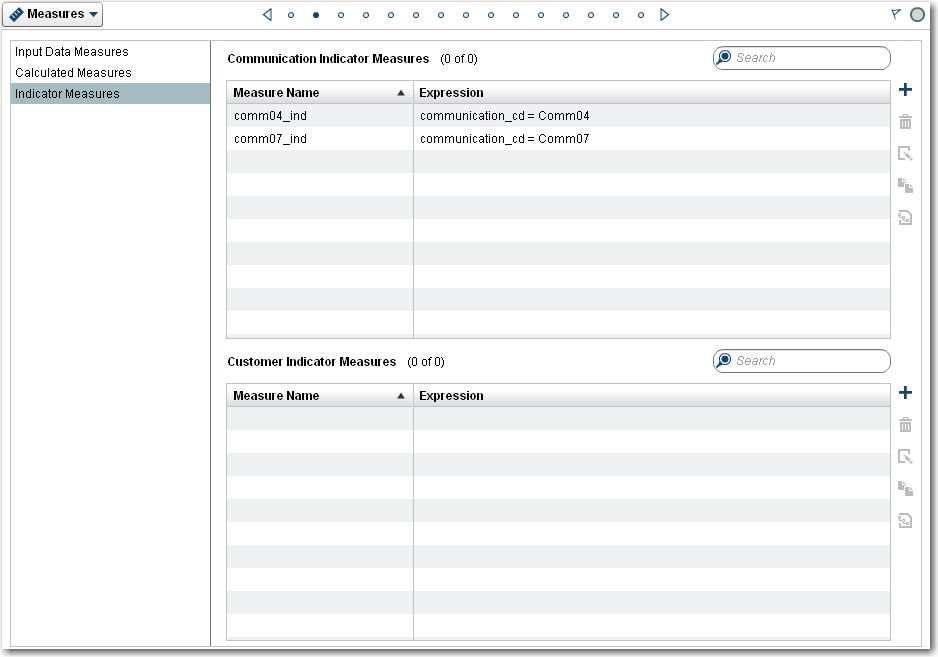Open the filter icon in the top right

(x=894, y=13)
